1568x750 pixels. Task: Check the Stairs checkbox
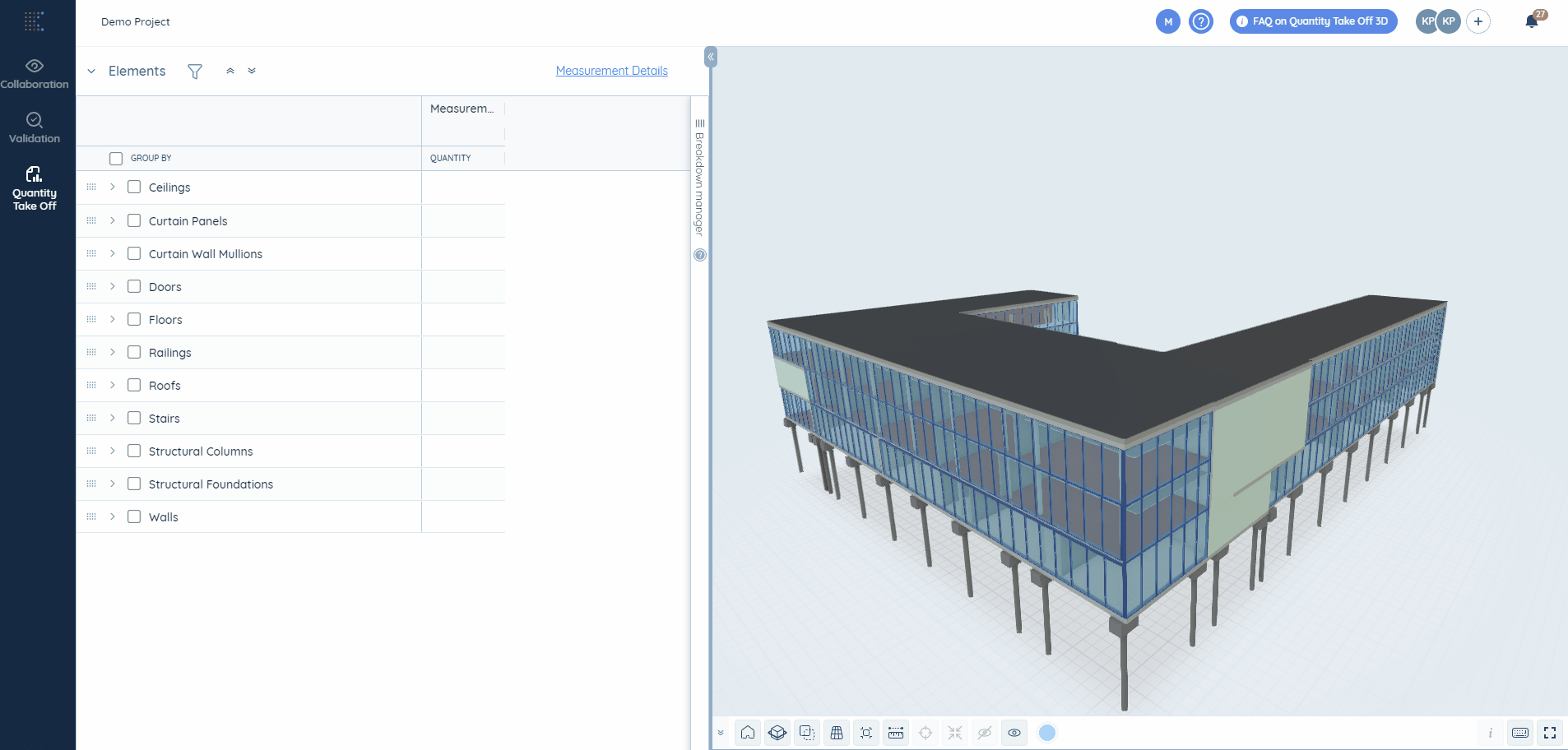(134, 418)
